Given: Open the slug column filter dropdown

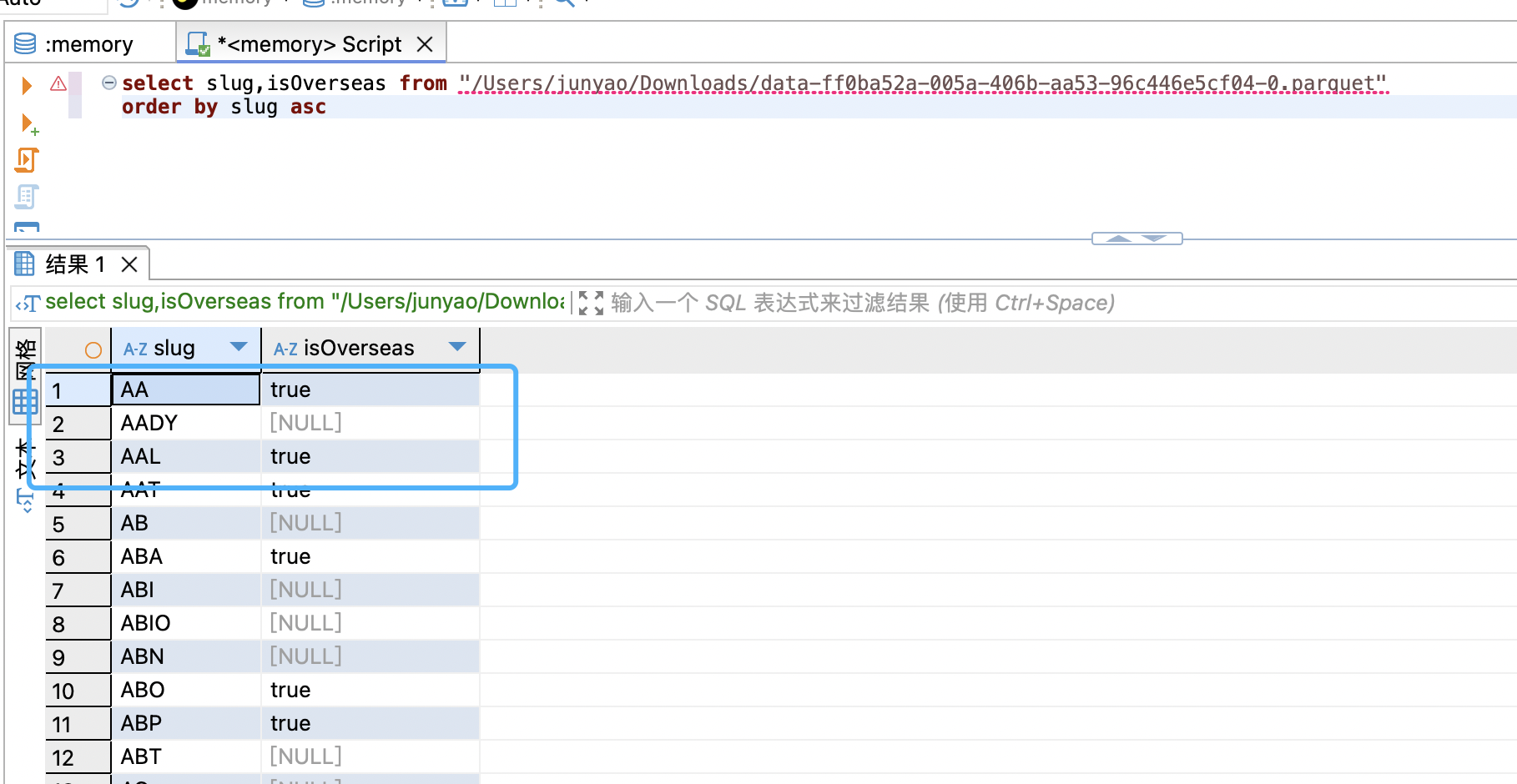Looking at the screenshot, I should point(239,347).
